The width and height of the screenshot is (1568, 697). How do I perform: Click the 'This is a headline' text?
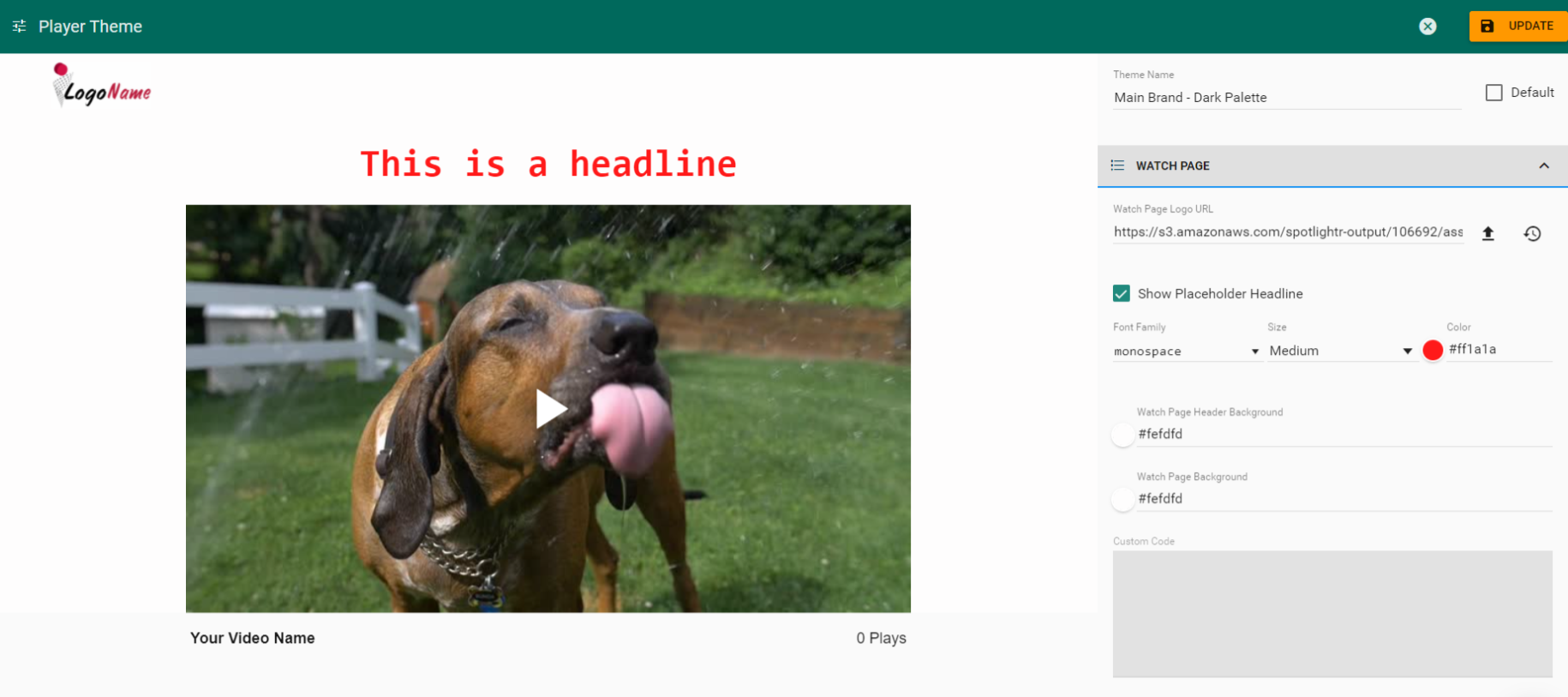click(548, 164)
